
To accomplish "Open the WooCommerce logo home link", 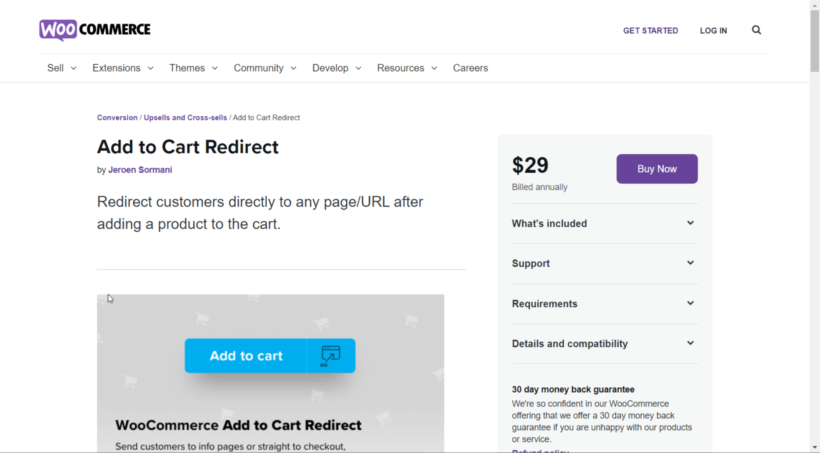I will (95, 30).
